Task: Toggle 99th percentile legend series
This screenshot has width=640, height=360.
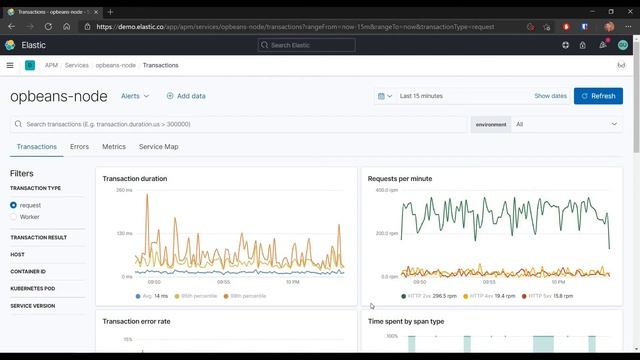Action: pyautogui.click(x=245, y=296)
